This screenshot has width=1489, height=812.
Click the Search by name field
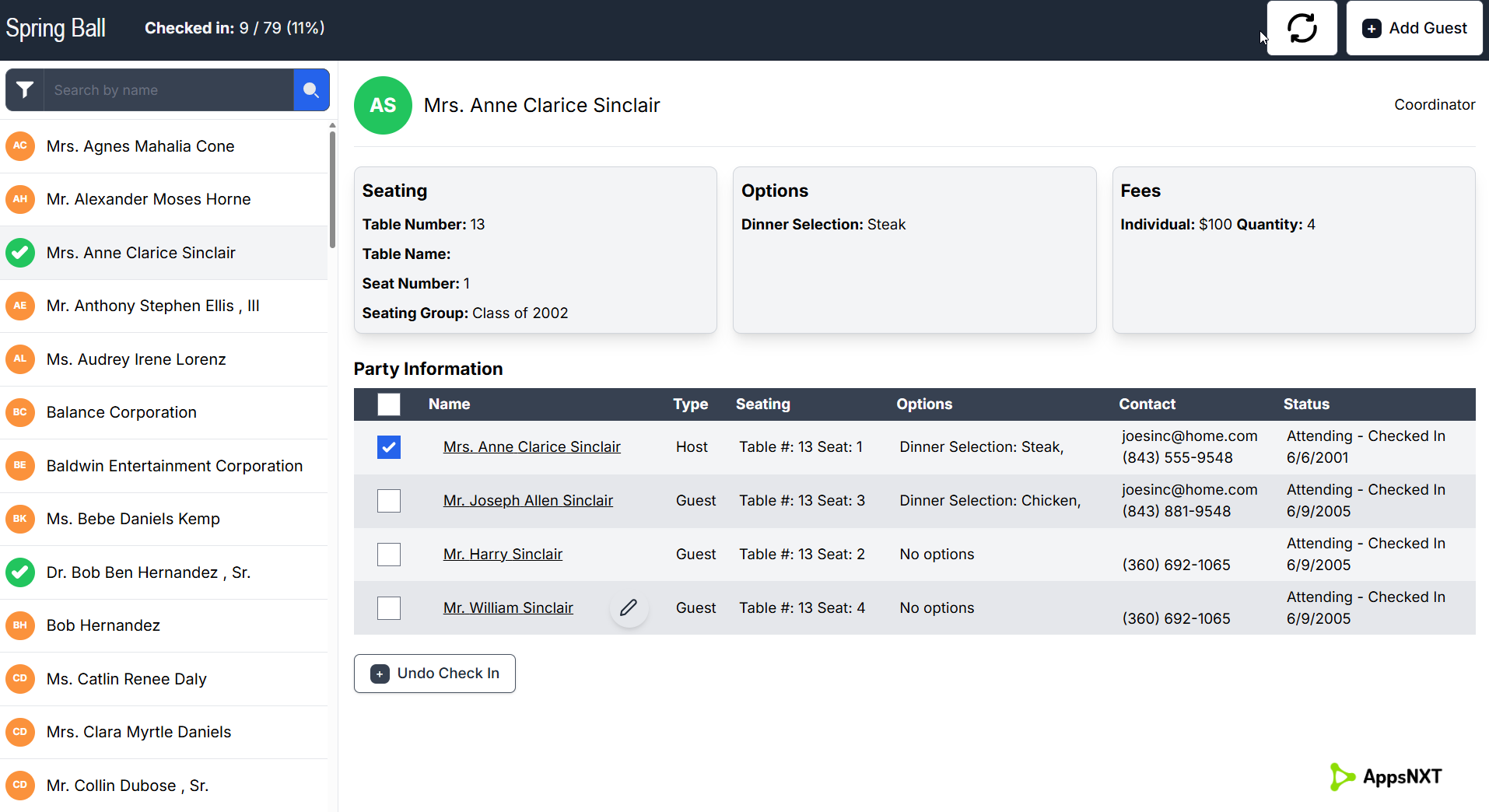(169, 90)
